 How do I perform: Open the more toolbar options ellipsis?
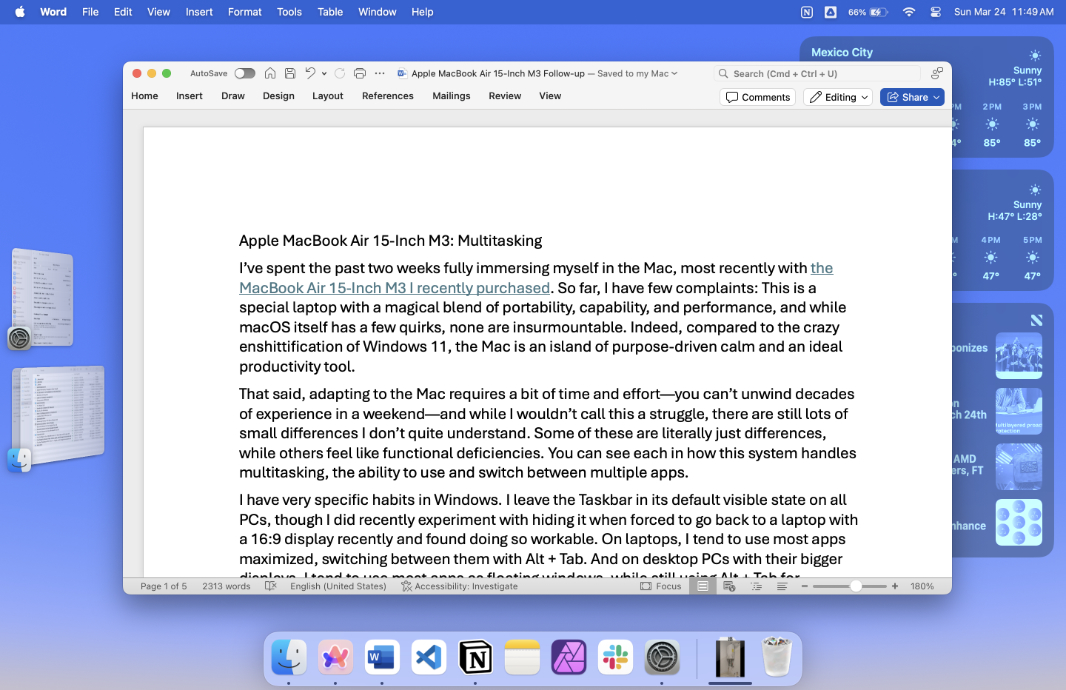(379, 73)
